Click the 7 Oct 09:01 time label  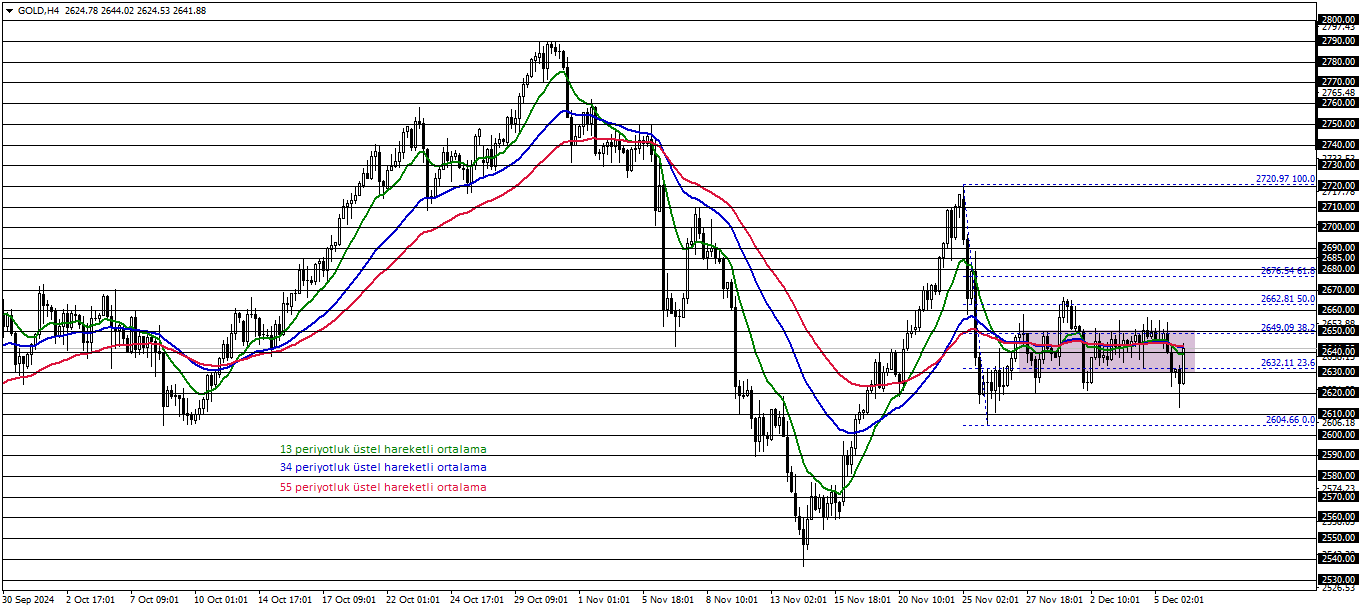155,600
